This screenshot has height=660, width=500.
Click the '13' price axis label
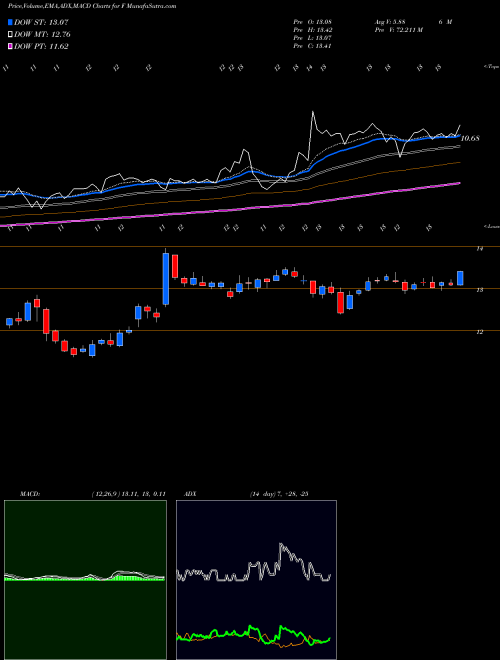click(479, 290)
